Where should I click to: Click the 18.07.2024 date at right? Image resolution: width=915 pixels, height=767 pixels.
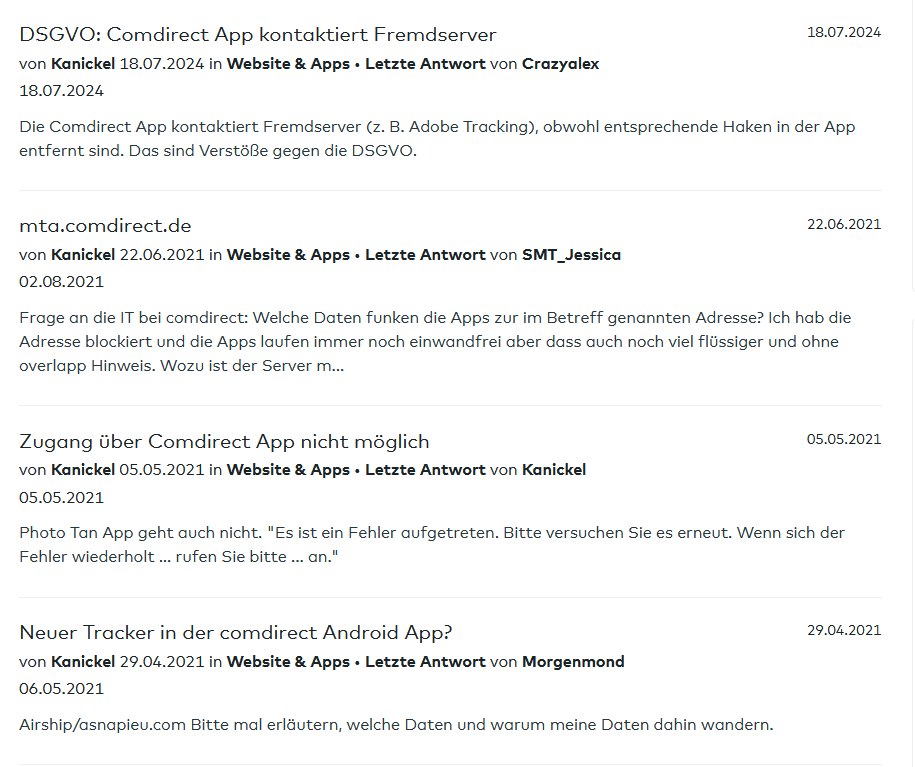(x=843, y=32)
